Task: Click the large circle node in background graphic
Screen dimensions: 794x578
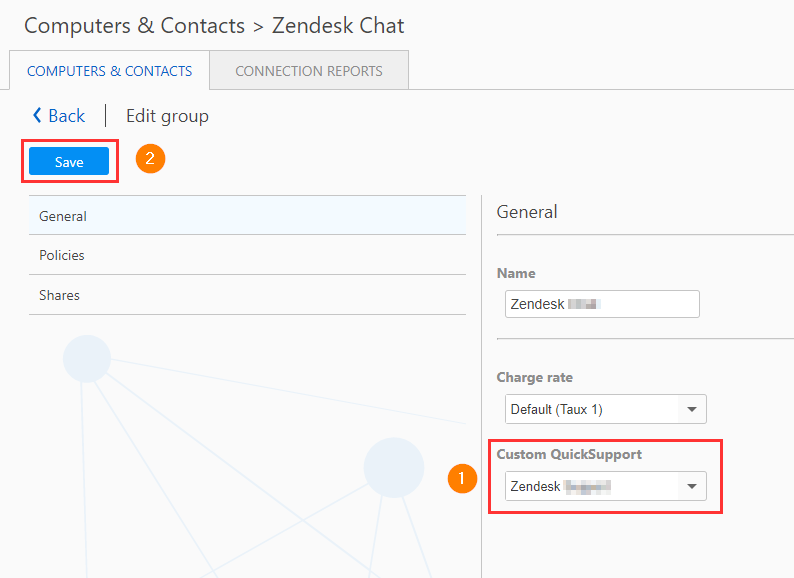Action: click(x=394, y=466)
